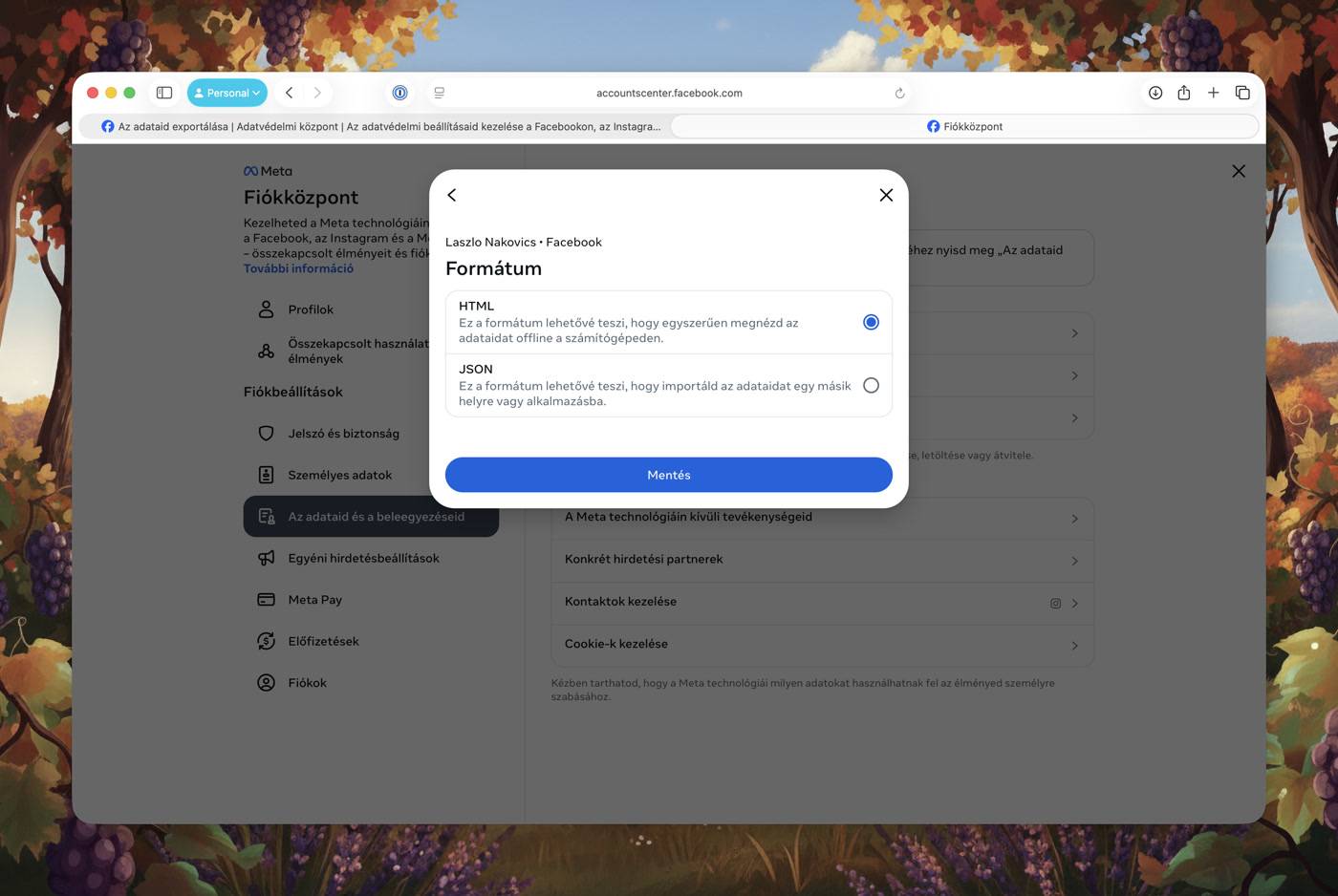Click the Meta Pay card icon

coord(267,600)
